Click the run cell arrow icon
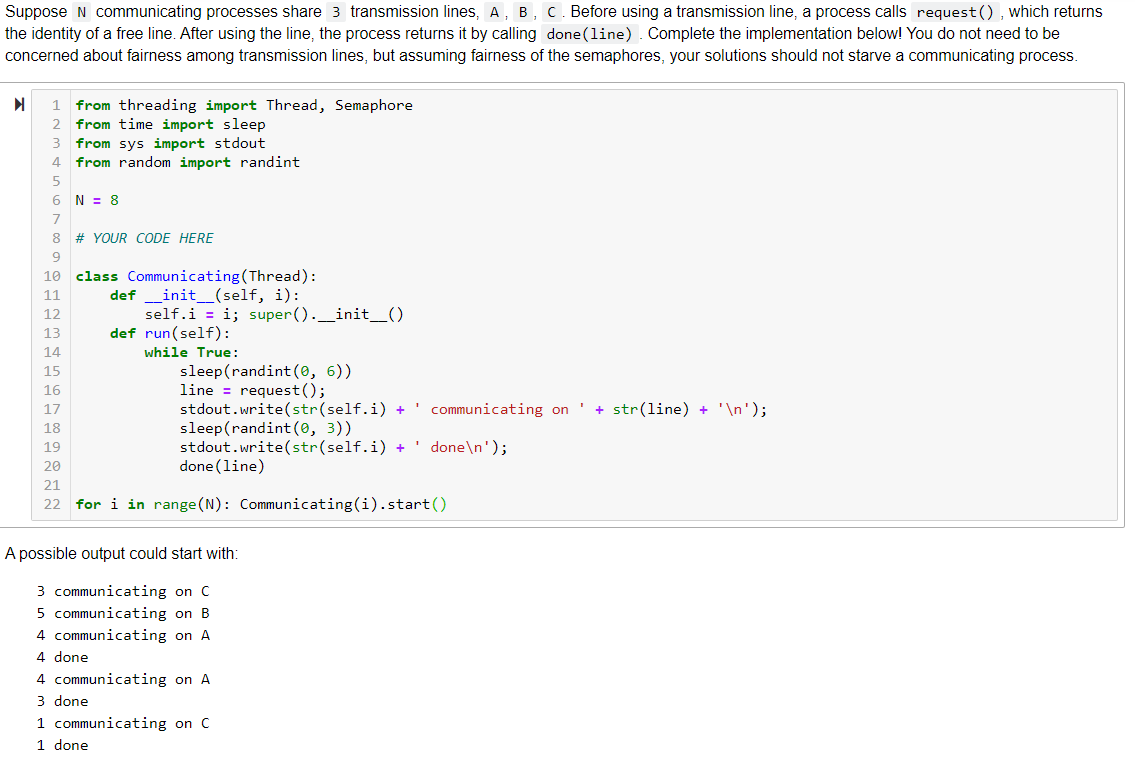Viewport: 1135px width, 758px height. [20, 103]
